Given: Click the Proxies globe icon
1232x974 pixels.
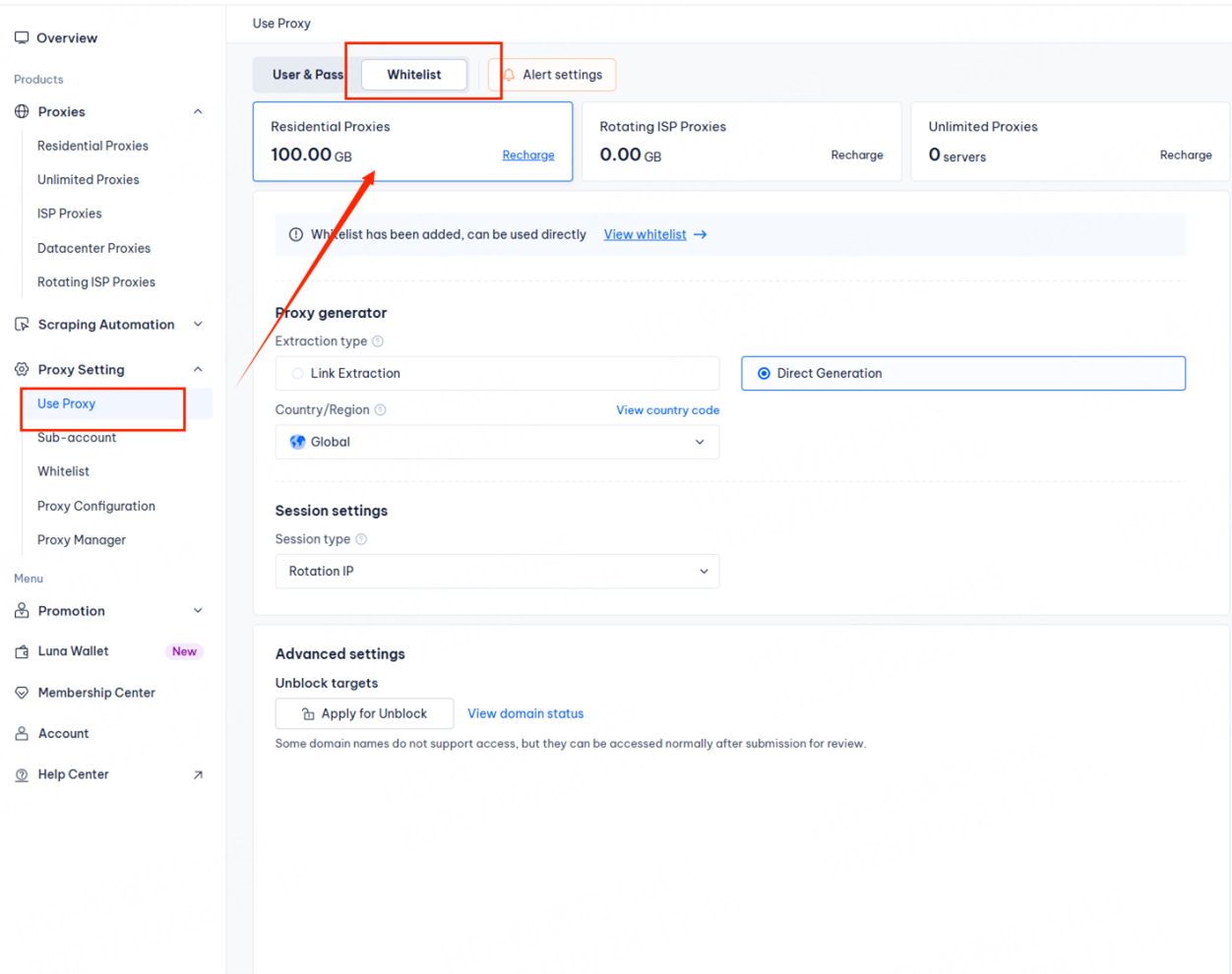Looking at the screenshot, I should pyautogui.click(x=22, y=112).
